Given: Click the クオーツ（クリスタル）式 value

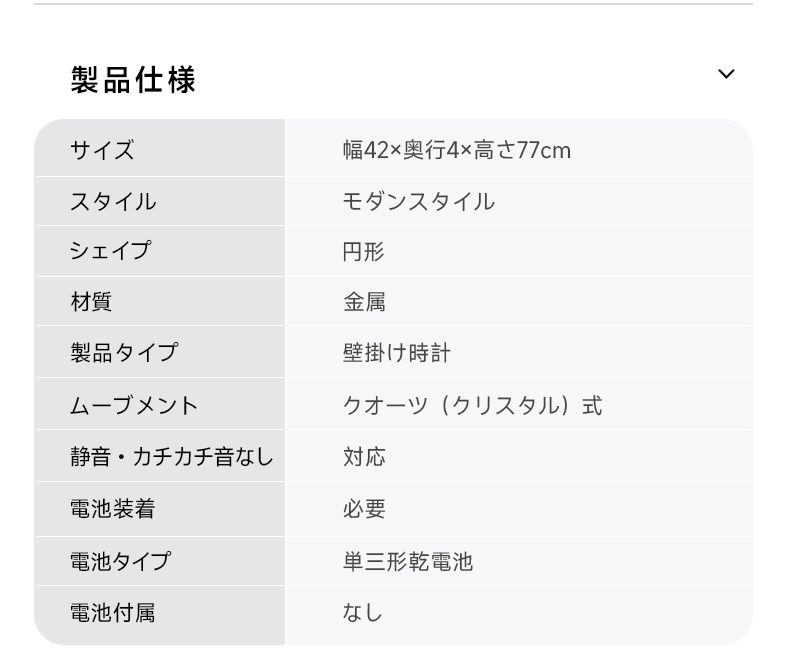Looking at the screenshot, I should (x=472, y=406).
